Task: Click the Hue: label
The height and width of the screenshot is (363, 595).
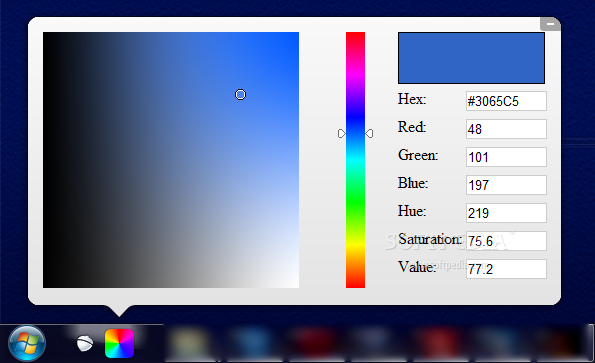Action: click(x=412, y=211)
